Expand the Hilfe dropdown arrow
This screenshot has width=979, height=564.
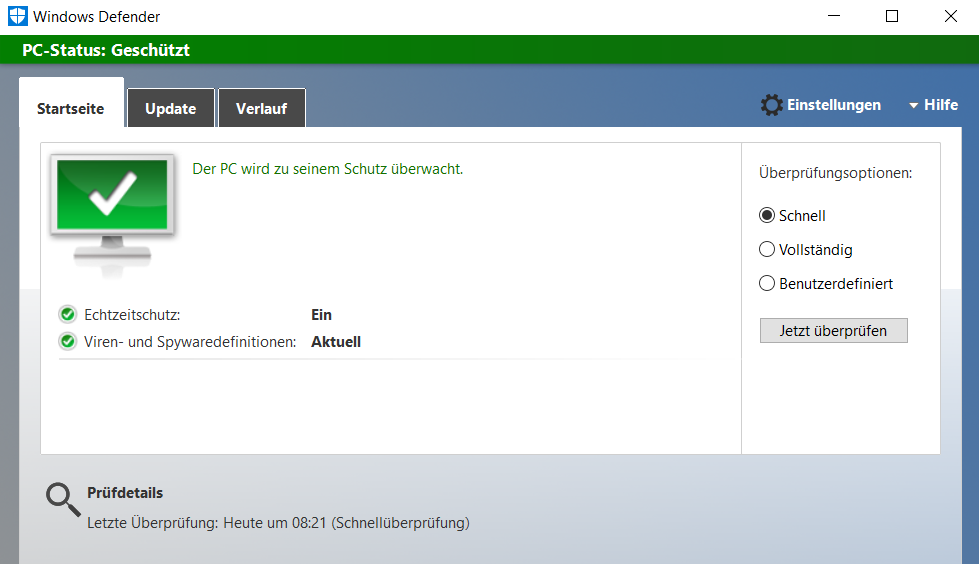pos(913,106)
